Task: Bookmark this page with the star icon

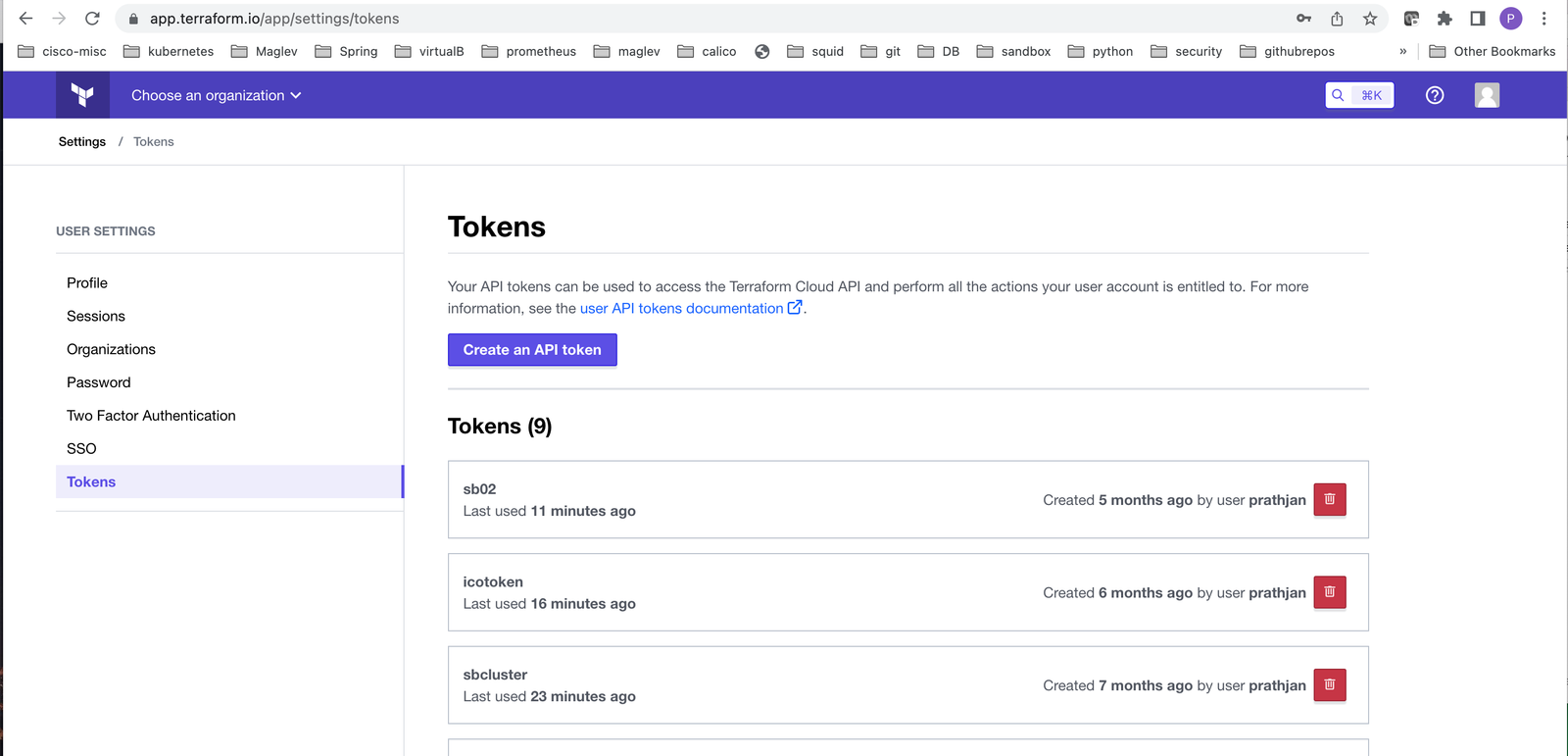Action: coord(1370,19)
